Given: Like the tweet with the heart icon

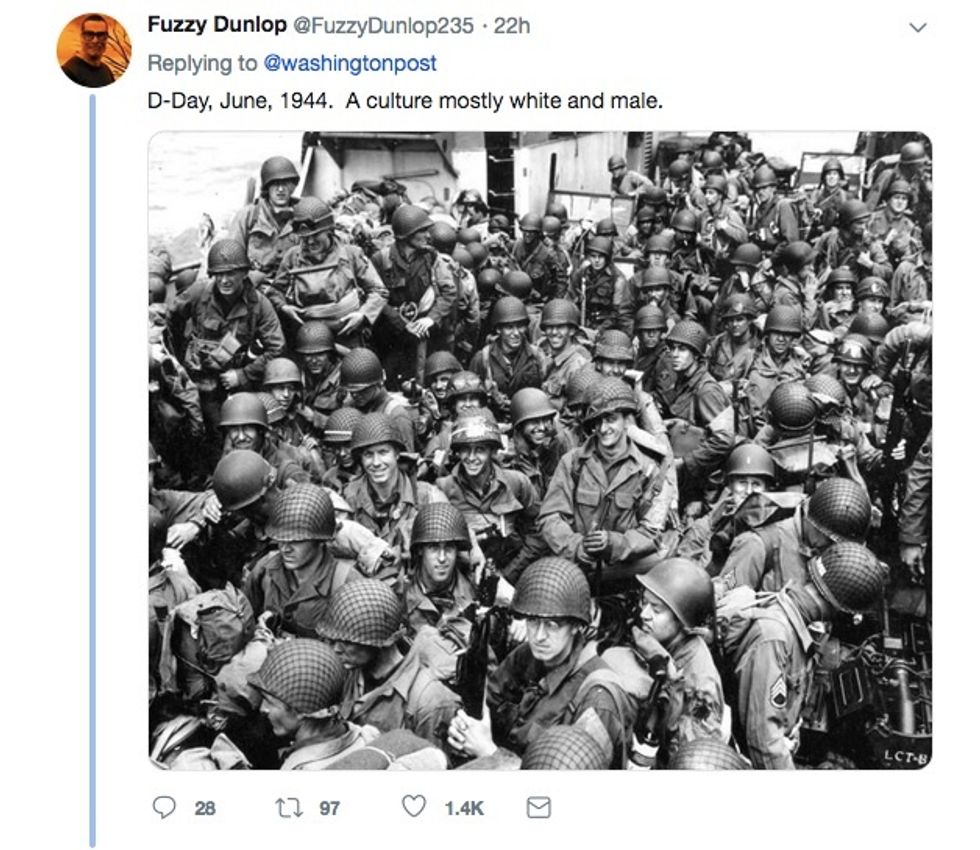Looking at the screenshot, I should (413, 807).
